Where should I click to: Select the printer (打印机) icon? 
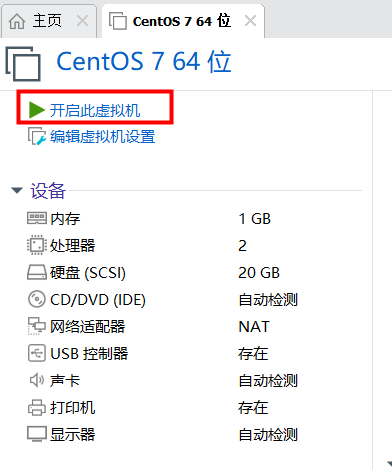click(36, 407)
